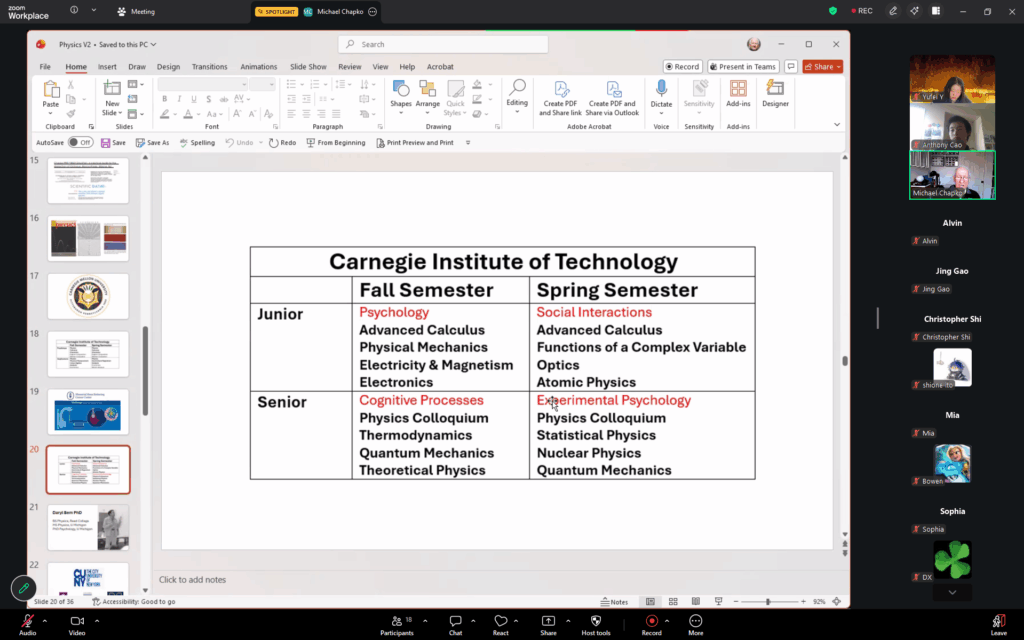Open Zoom Host tools
Viewport: 1024px width, 640px height.
pos(596,621)
